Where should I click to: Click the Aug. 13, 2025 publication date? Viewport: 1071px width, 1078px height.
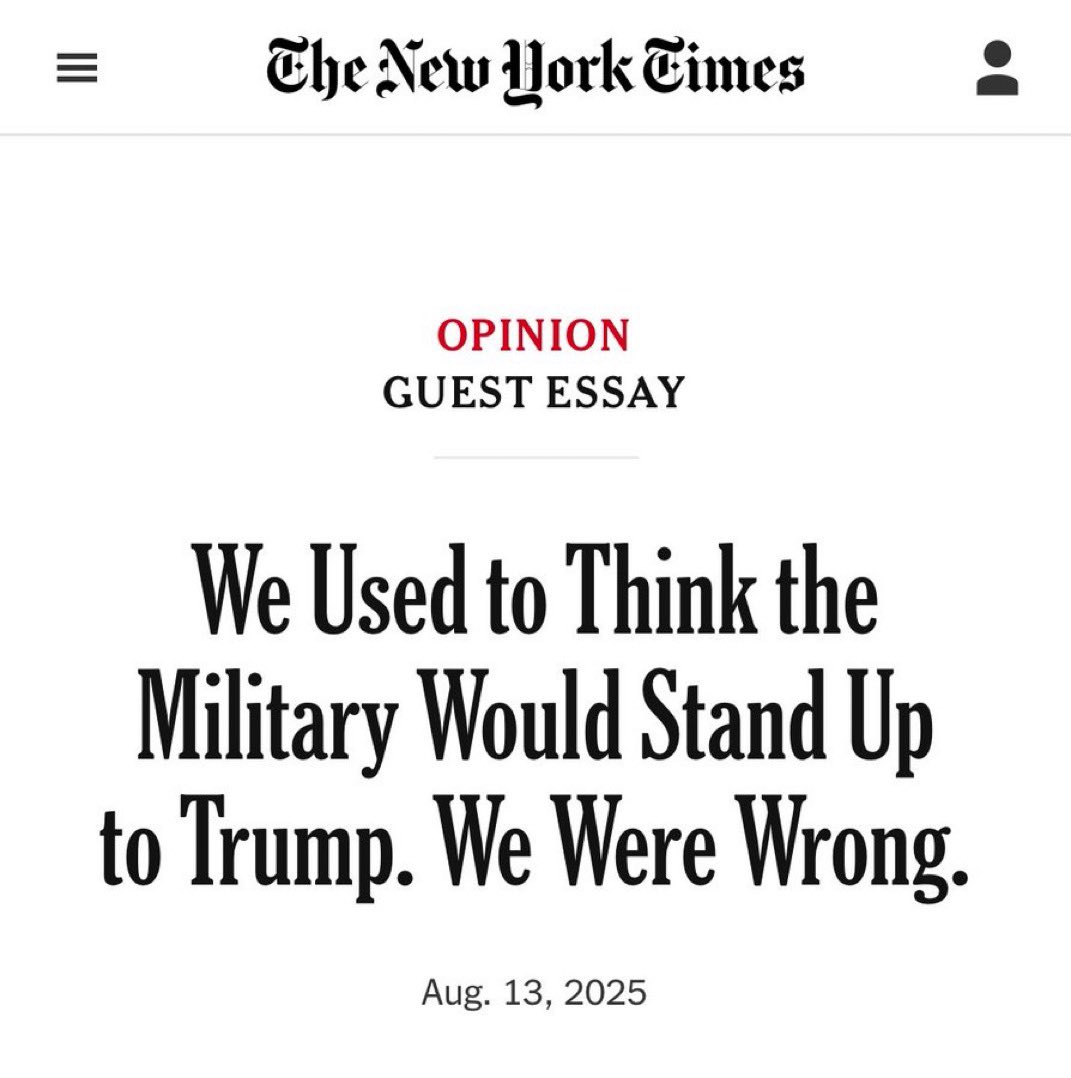533,992
